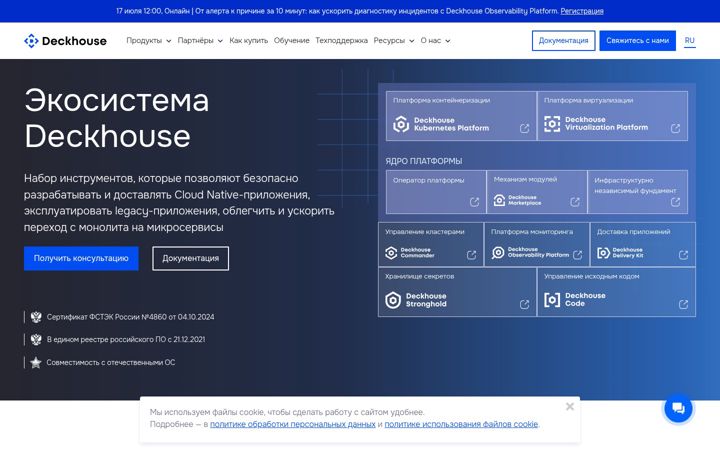
Task: Expand the Партнёры dropdown menu
Action: coord(200,40)
